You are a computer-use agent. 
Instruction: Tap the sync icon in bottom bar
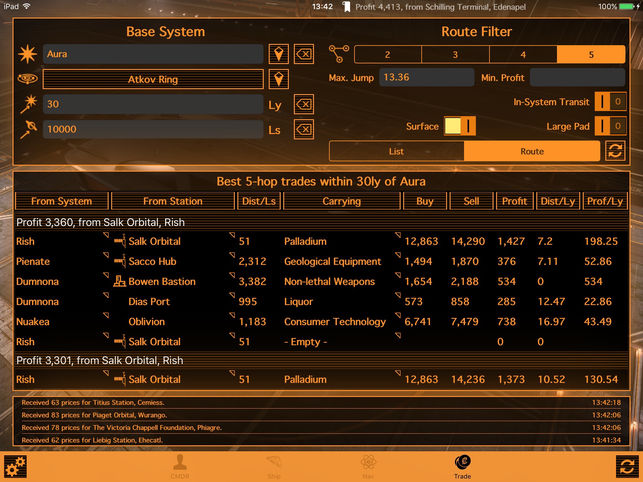coord(627,467)
